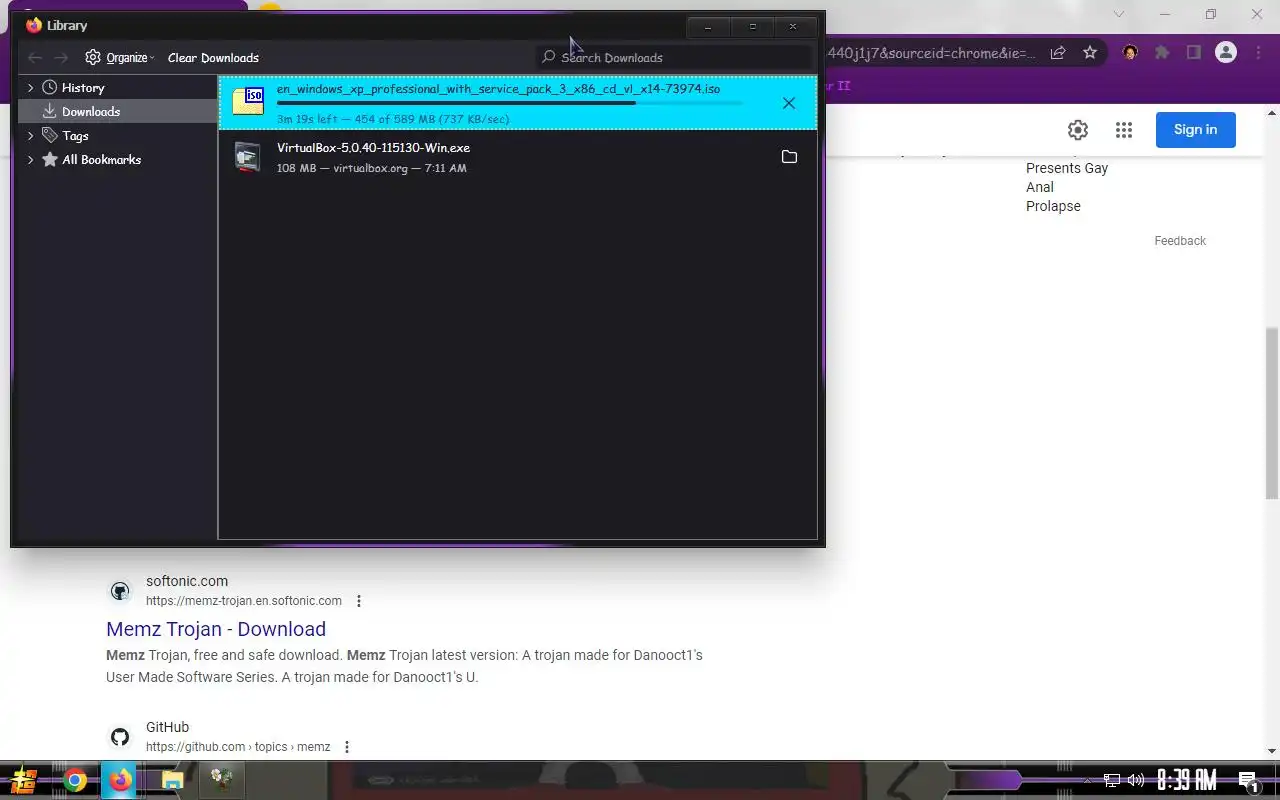Show hidden system tray icons

click(1087, 780)
